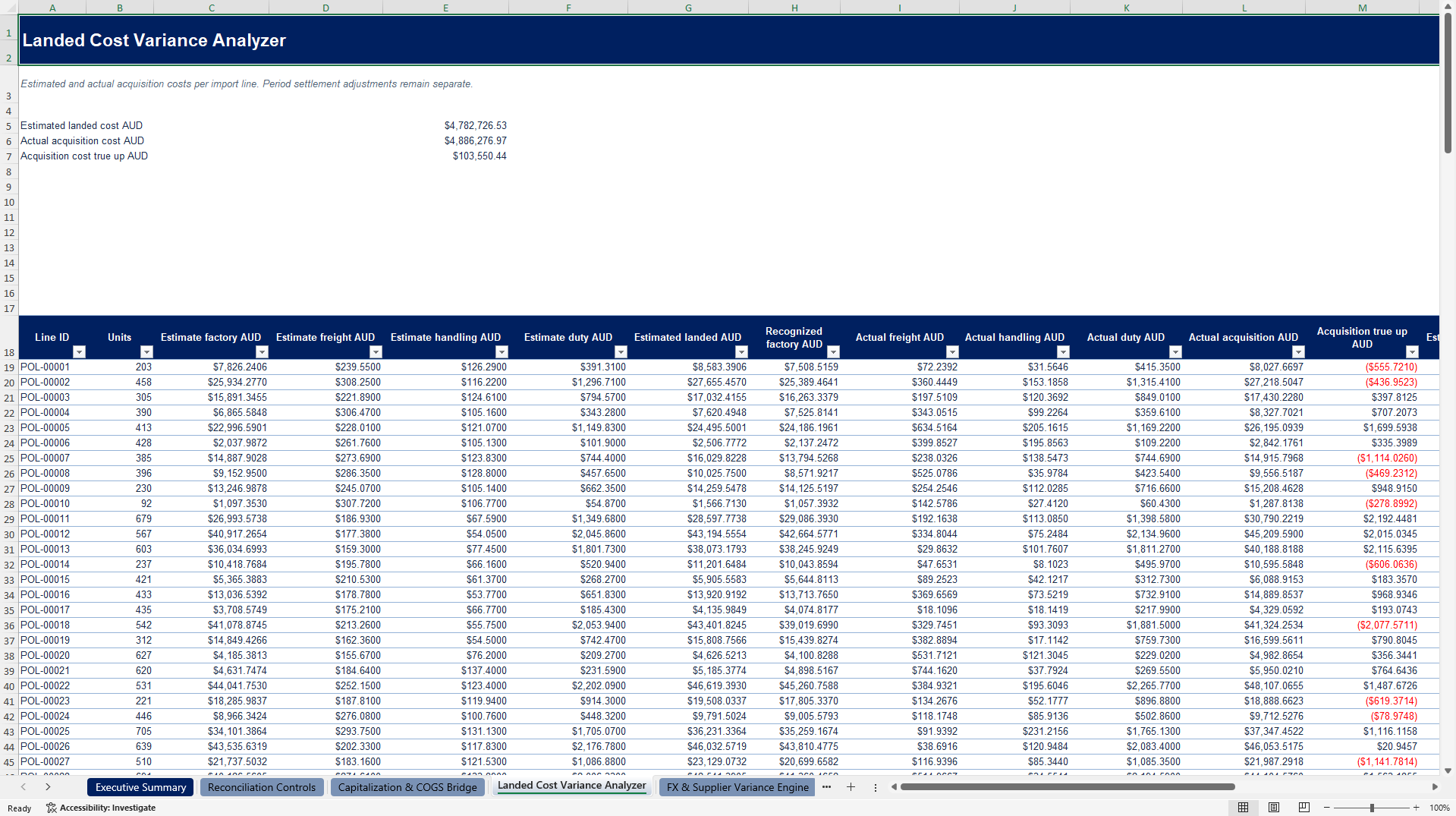Switch to Page Break Preview
Image resolution: width=1456 pixels, height=816 pixels.
1304,808
